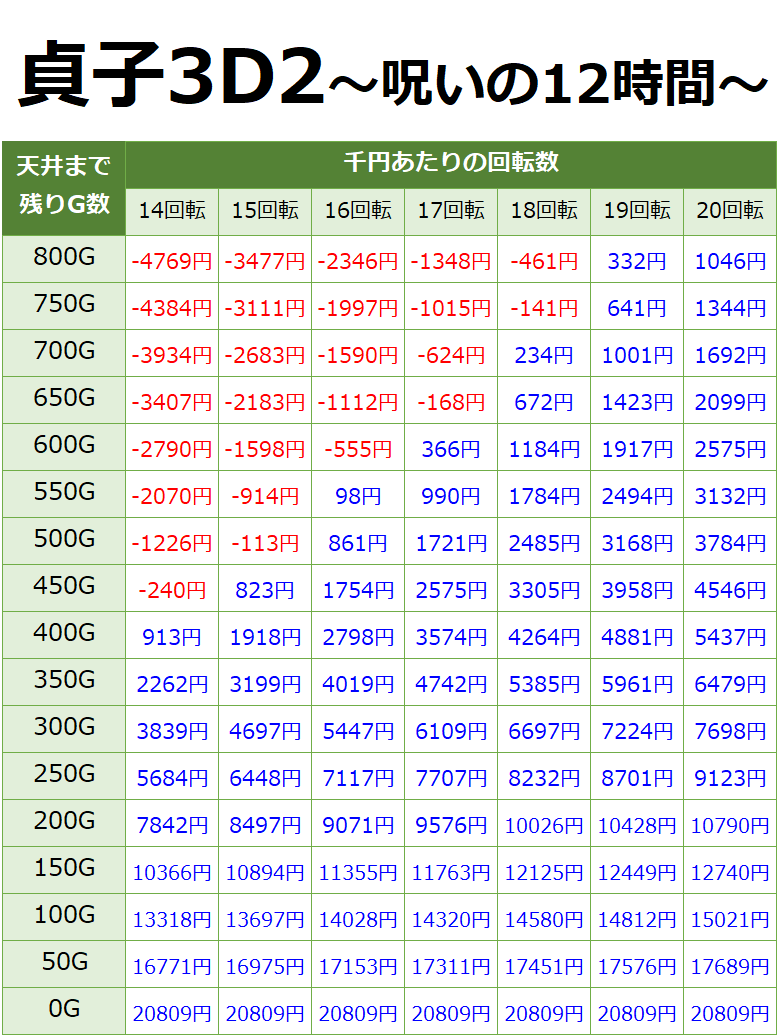Click the 500G row label

(x=63, y=541)
